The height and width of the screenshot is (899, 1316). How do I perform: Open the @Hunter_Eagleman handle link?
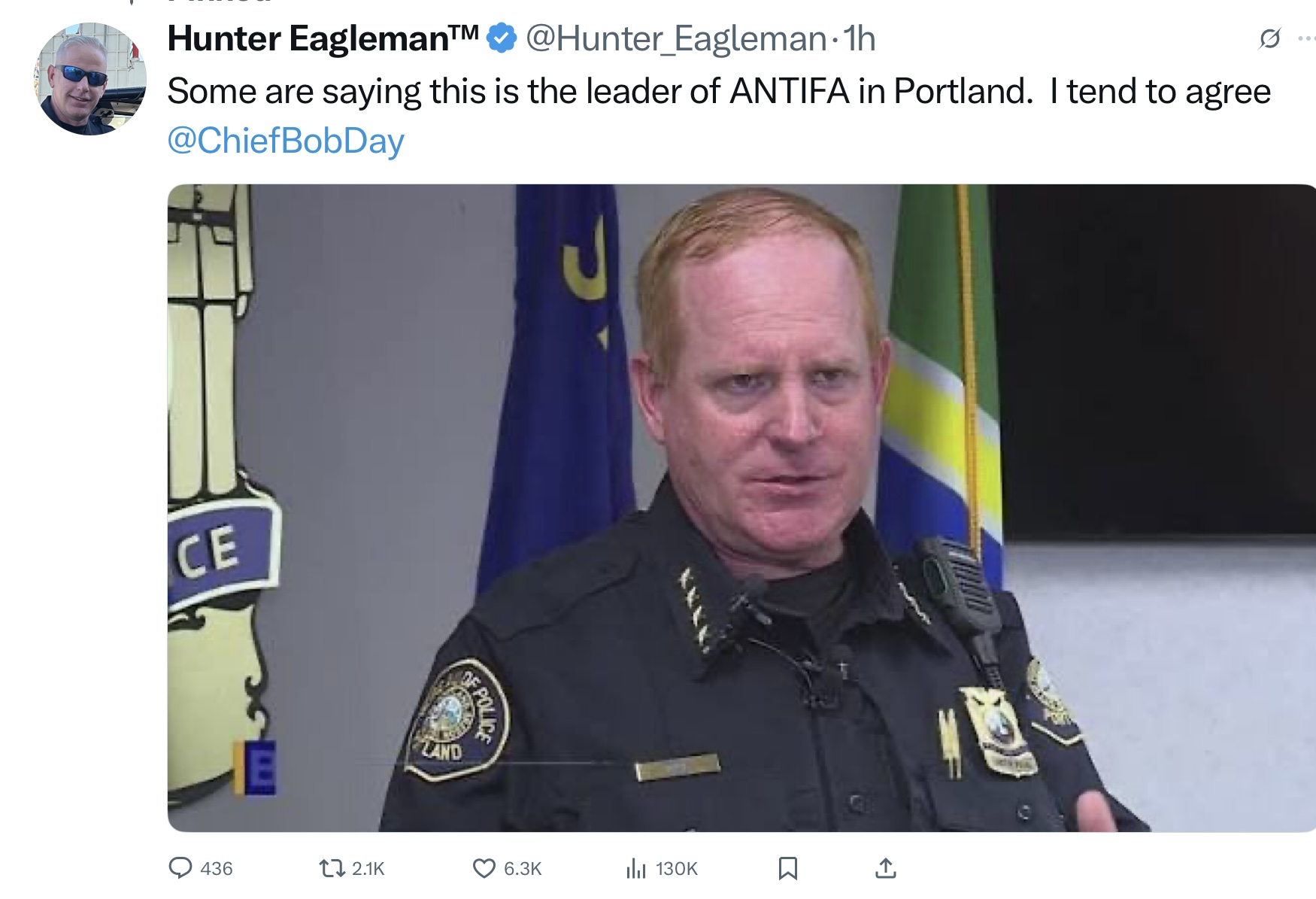click(x=676, y=38)
